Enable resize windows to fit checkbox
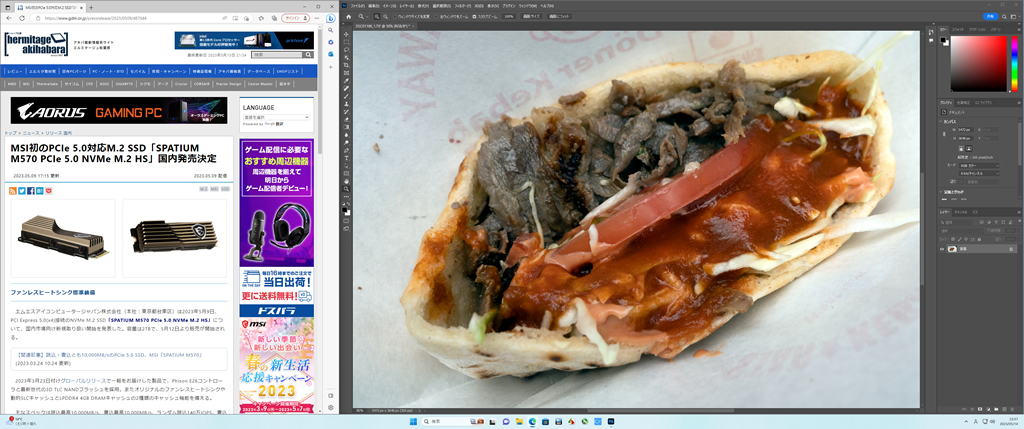Image resolution: width=1024 pixels, height=429 pixels. click(394, 16)
